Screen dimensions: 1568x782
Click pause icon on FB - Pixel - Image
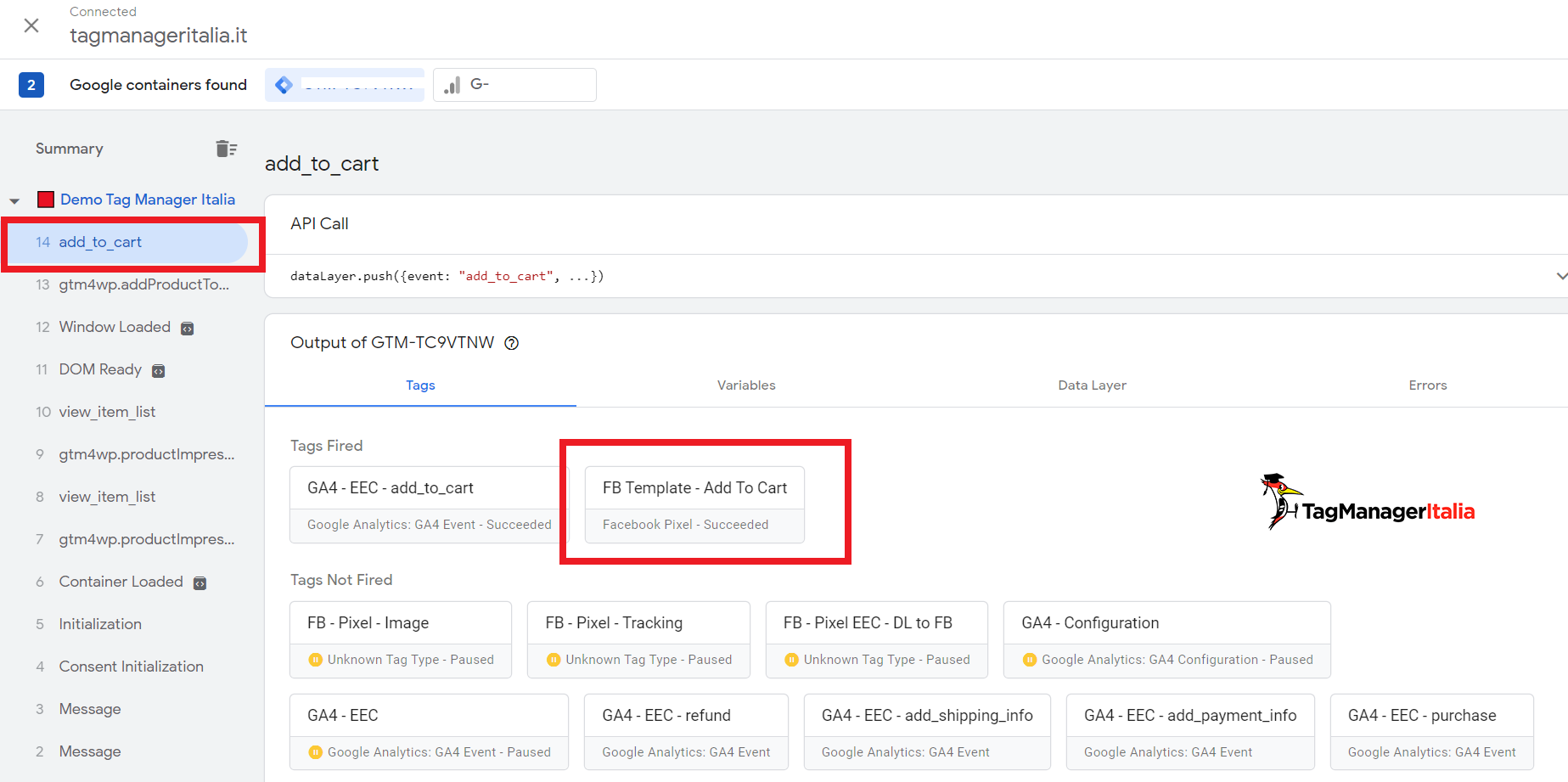tap(315, 660)
